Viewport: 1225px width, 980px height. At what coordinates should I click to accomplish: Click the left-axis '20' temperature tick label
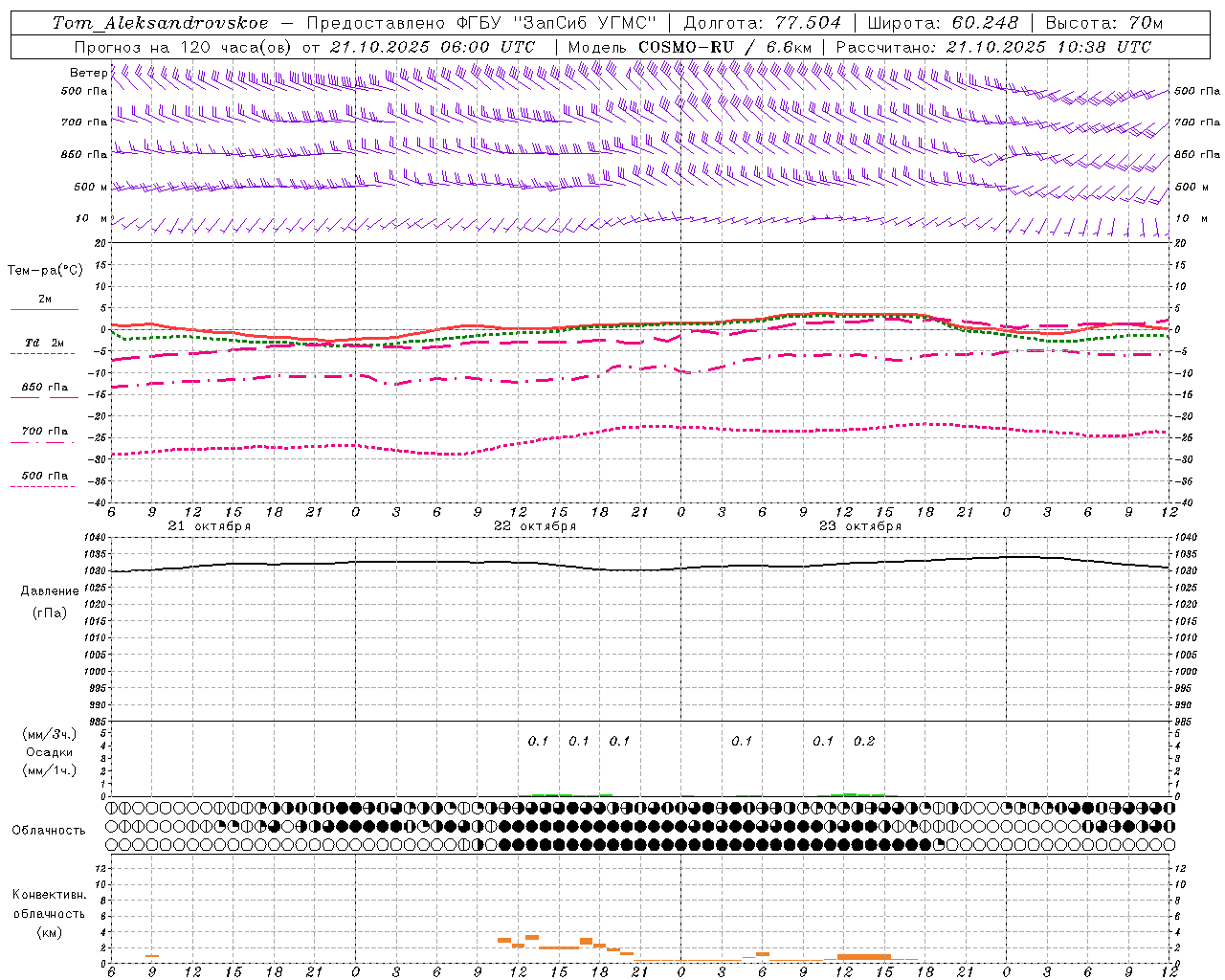pos(102,244)
